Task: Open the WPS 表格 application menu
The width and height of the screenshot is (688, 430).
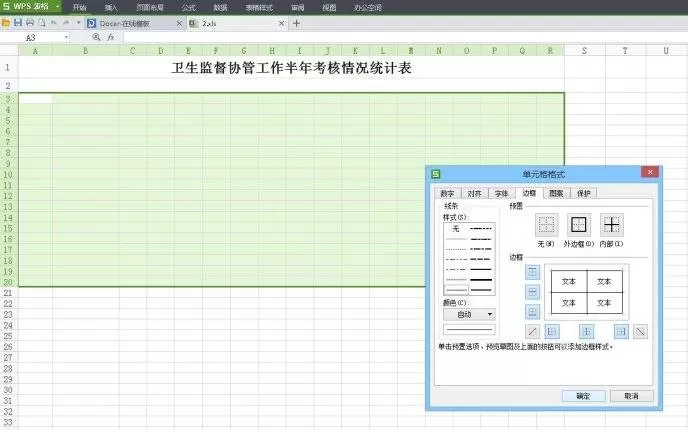Action: (x=31, y=7)
